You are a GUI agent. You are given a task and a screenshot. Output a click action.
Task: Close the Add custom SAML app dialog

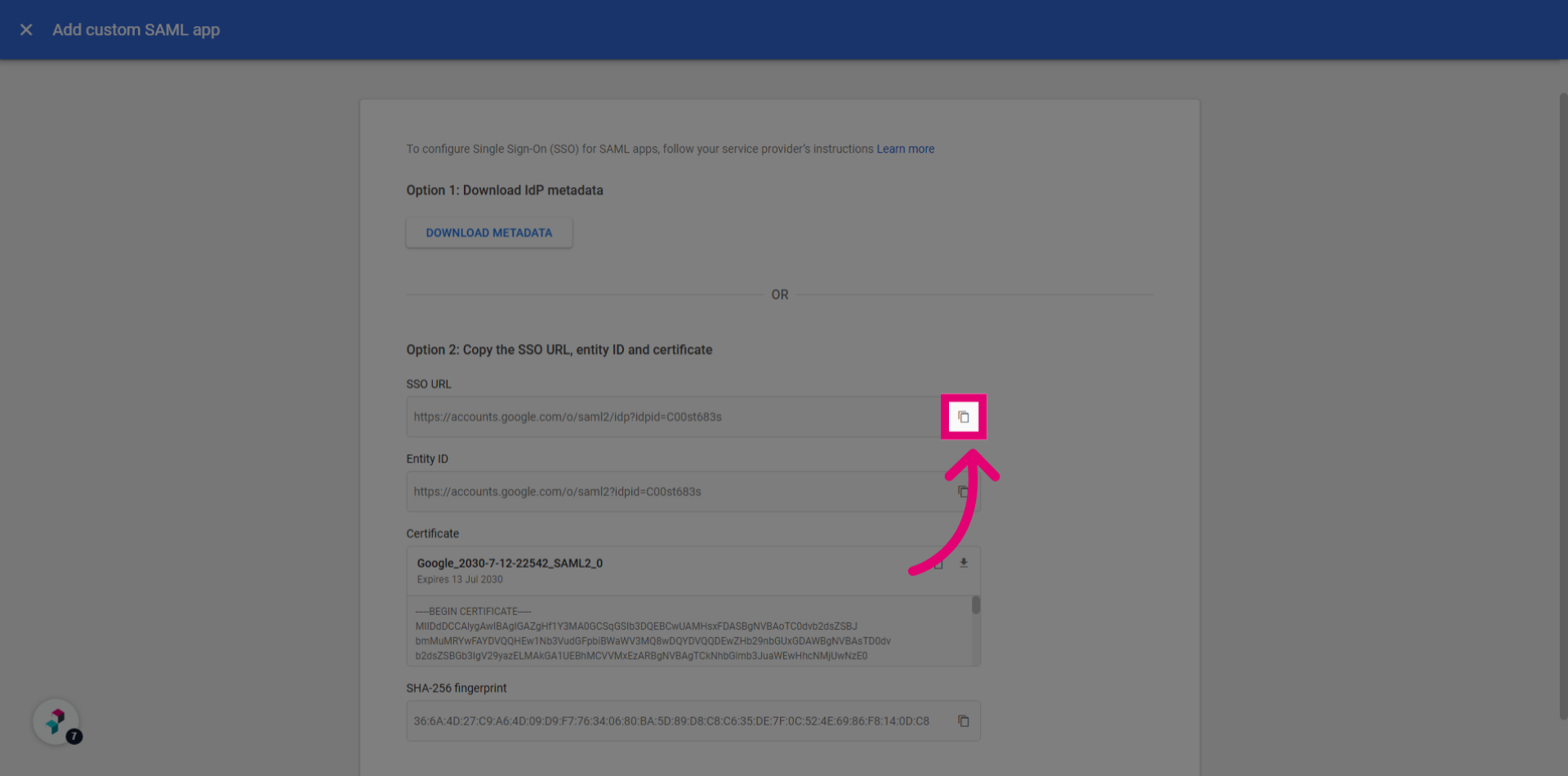pos(26,29)
